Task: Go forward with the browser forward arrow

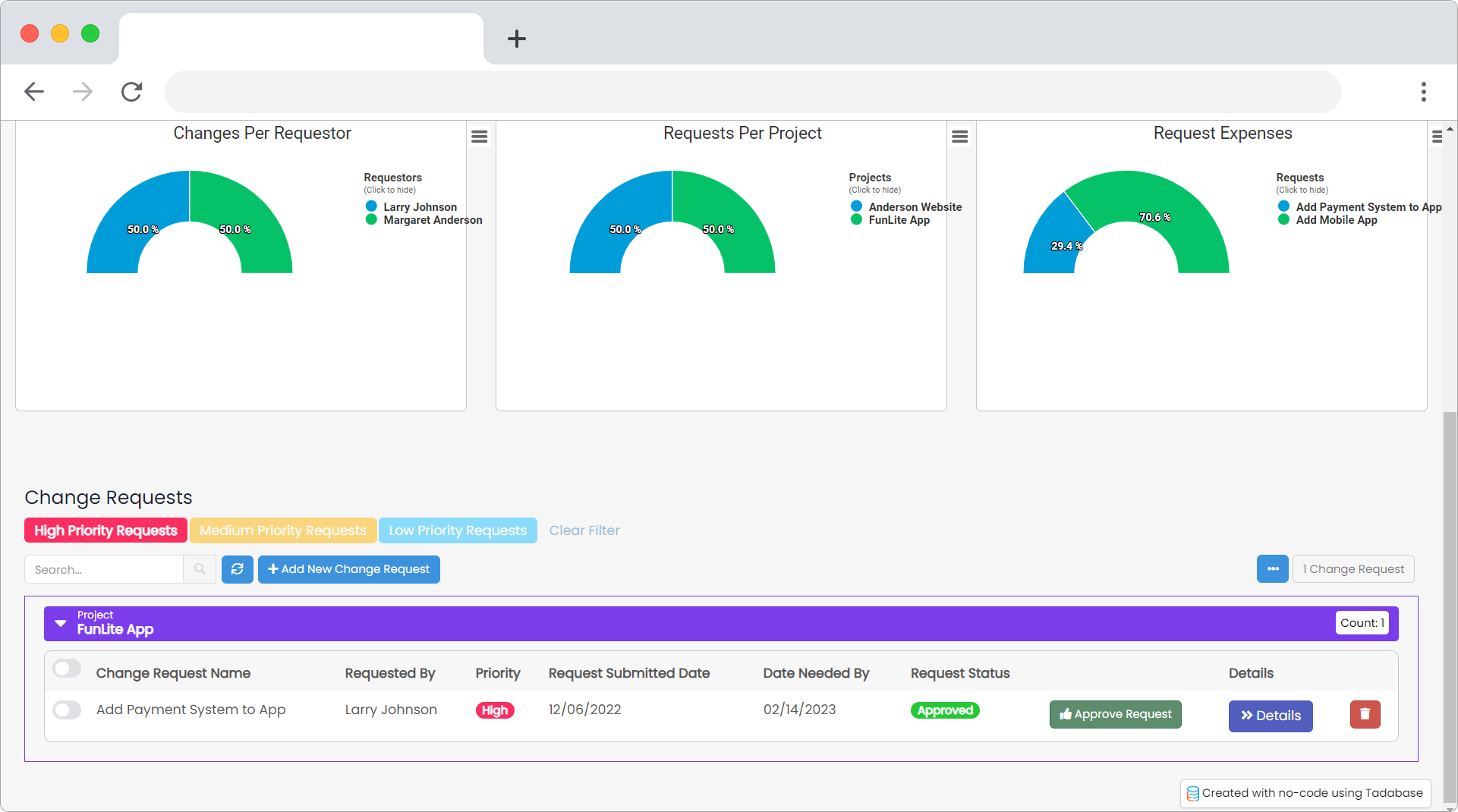Action: click(83, 92)
